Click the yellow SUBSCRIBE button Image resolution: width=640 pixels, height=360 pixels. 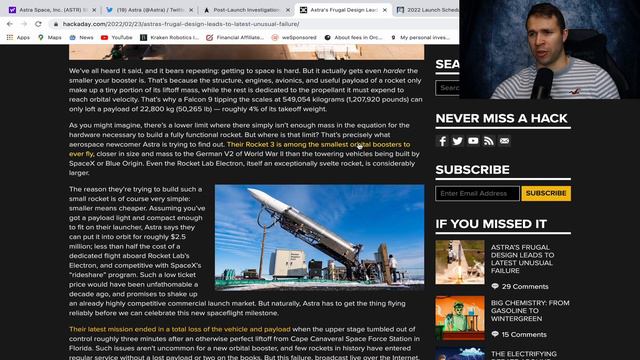pyautogui.click(x=546, y=193)
